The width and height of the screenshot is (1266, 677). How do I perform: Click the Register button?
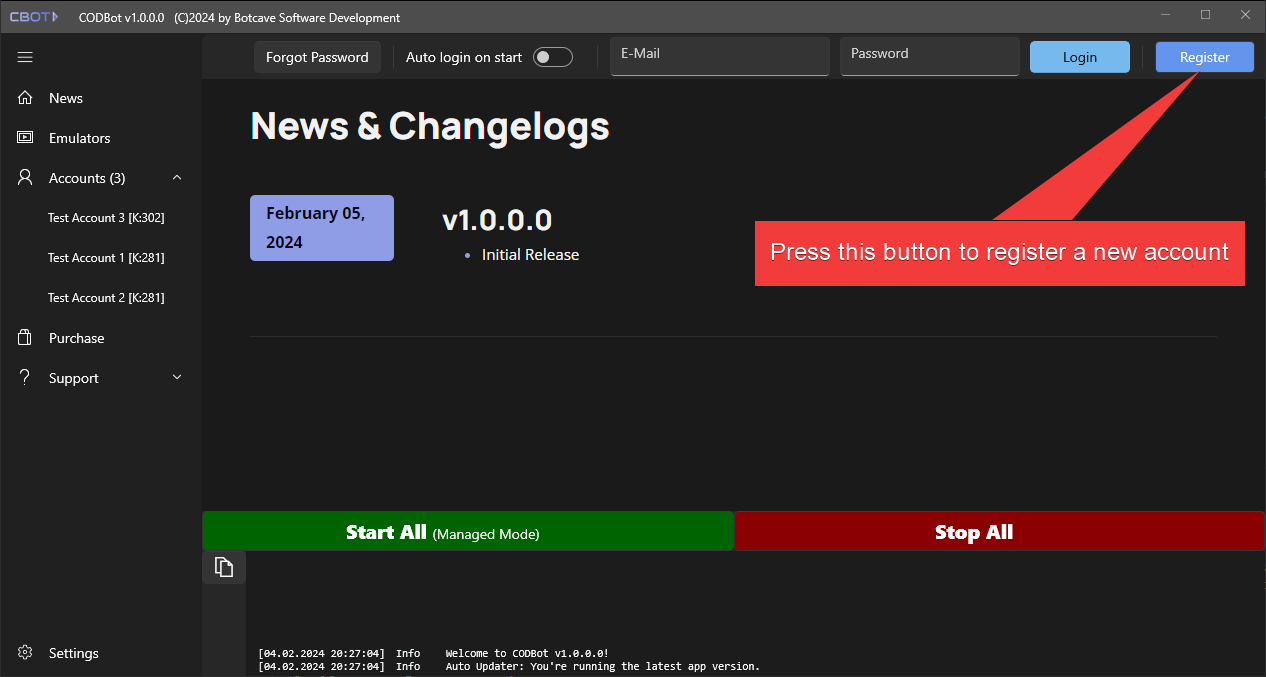coord(1204,58)
